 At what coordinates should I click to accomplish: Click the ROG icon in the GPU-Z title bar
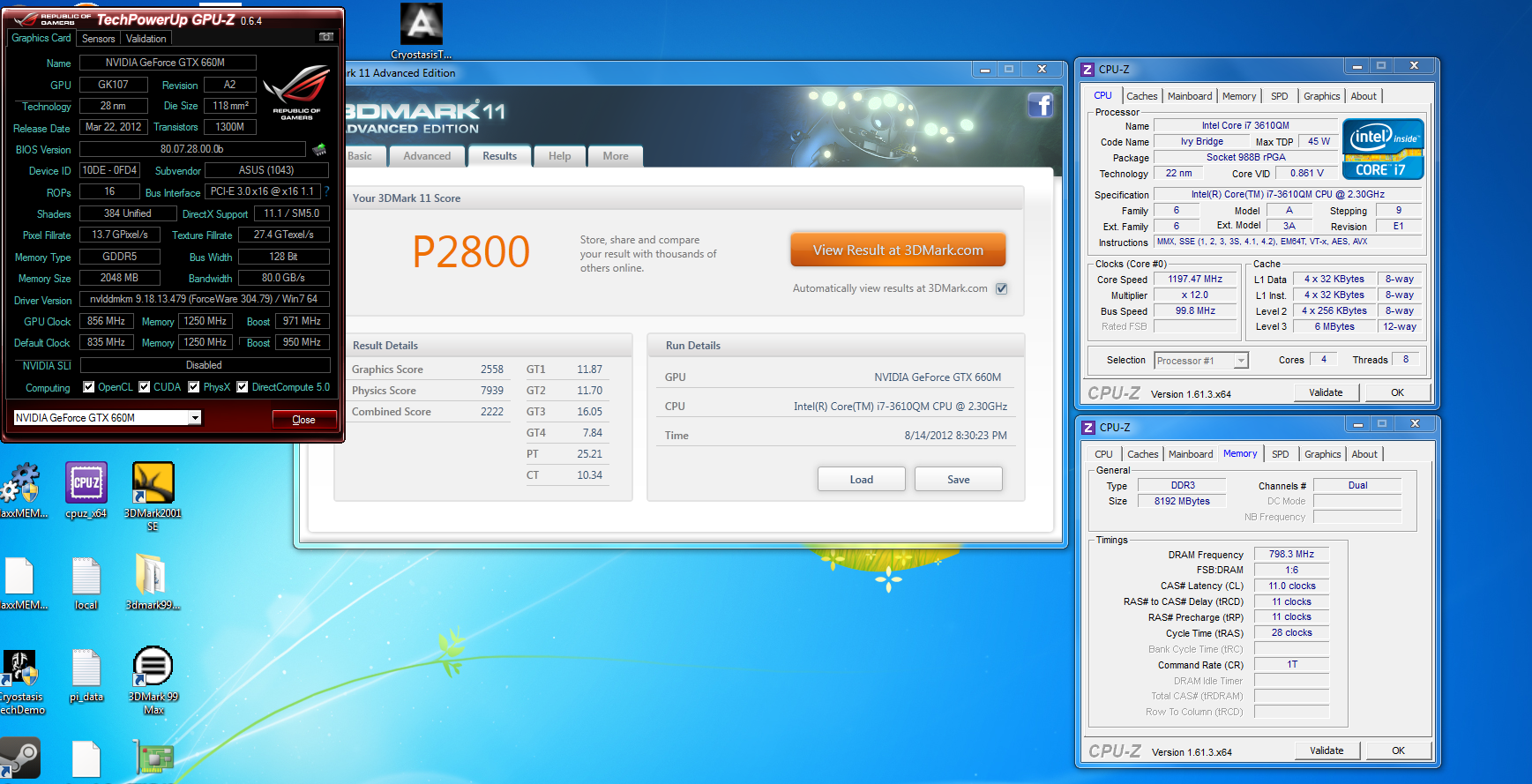coord(26,19)
